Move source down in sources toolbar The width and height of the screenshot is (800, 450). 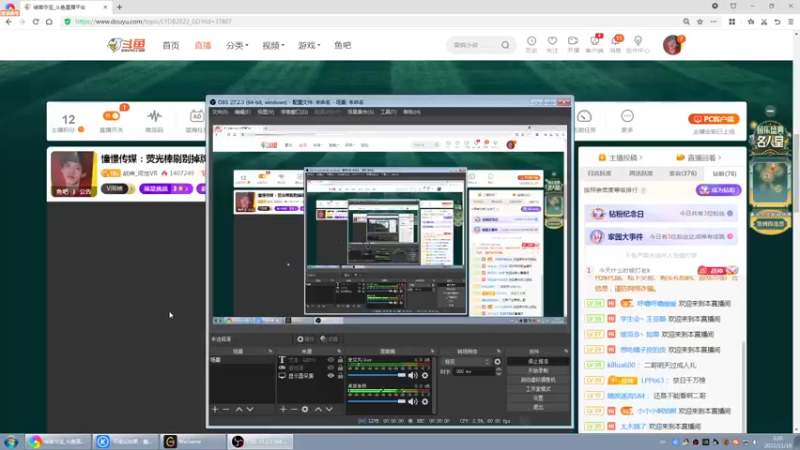coord(329,409)
